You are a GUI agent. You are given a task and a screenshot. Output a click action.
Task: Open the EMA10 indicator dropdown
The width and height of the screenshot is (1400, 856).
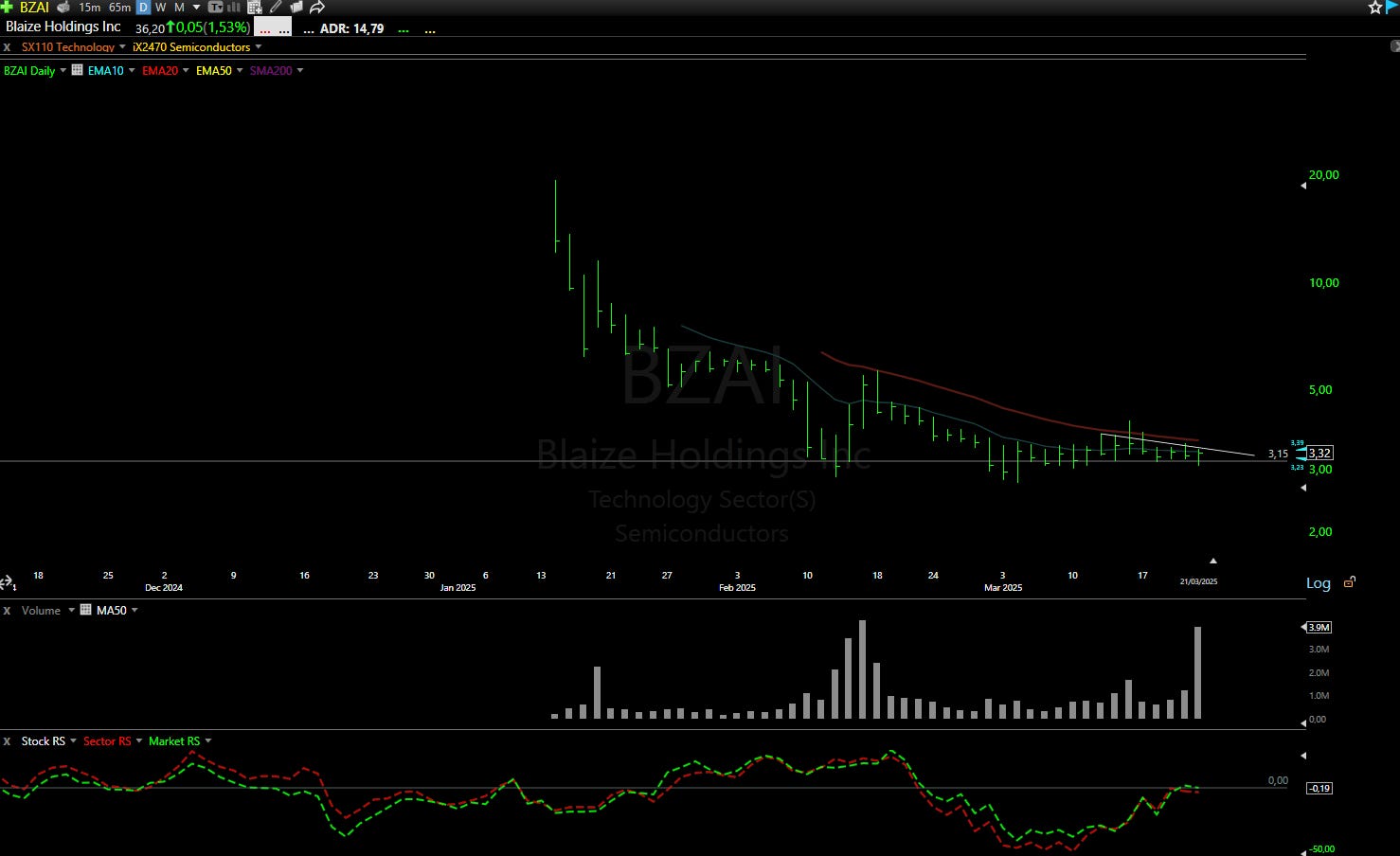point(132,70)
